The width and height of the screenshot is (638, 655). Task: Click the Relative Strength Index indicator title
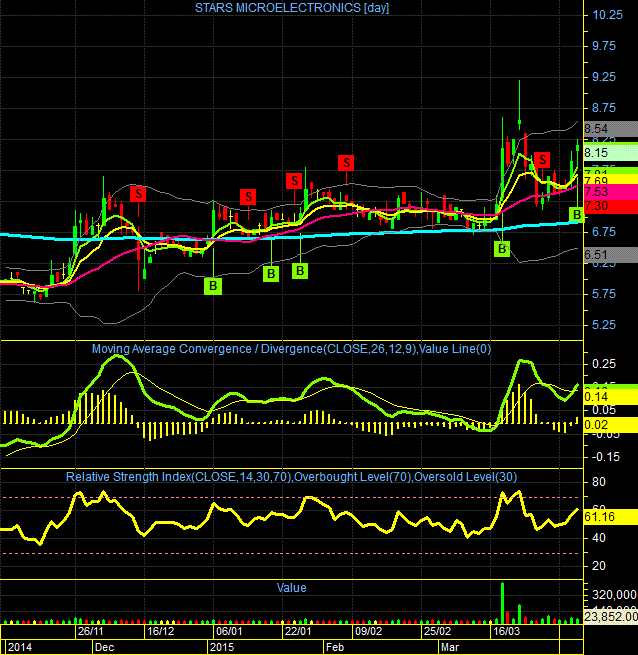coord(291,477)
